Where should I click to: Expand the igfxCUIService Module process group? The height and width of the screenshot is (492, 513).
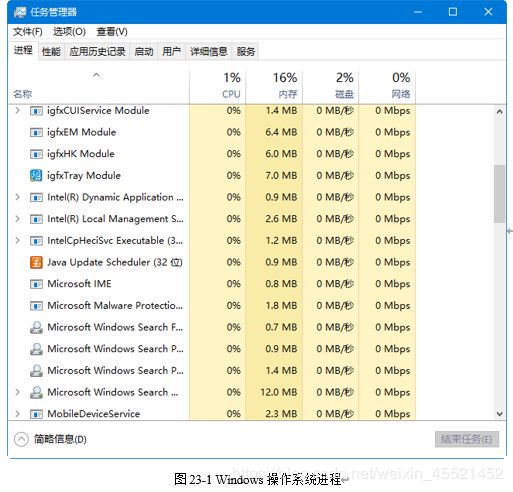pyautogui.click(x=18, y=110)
